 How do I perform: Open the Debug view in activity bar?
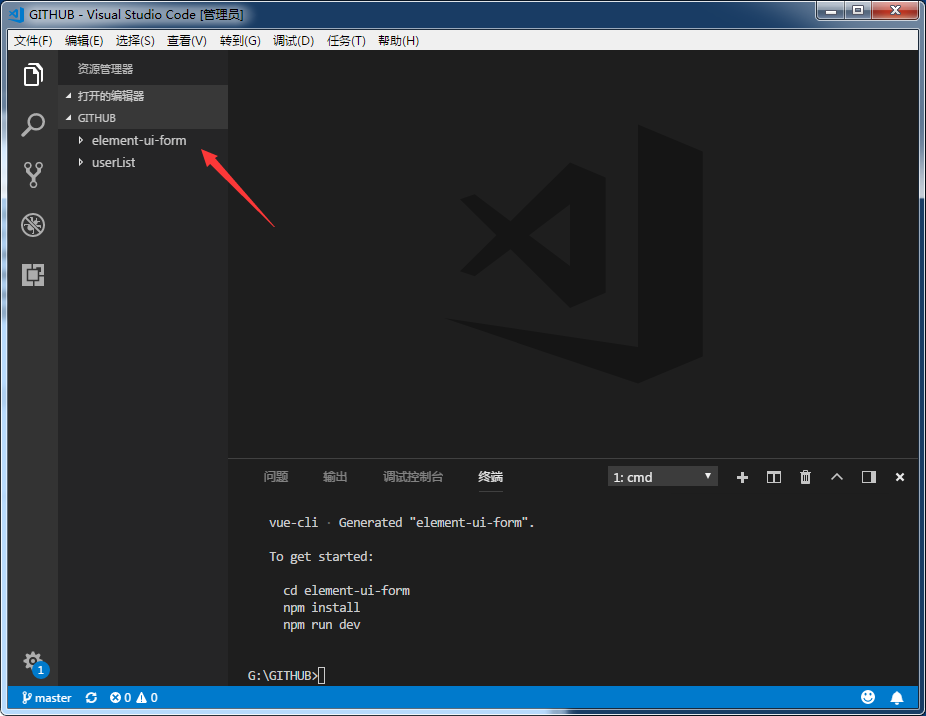coord(33,225)
